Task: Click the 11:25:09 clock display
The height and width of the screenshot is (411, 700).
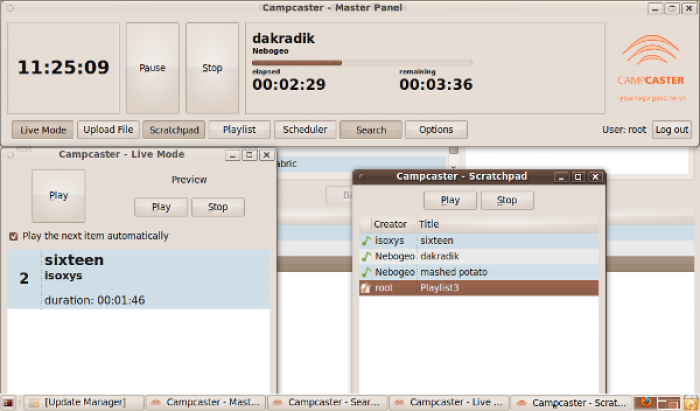Action: [63, 68]
